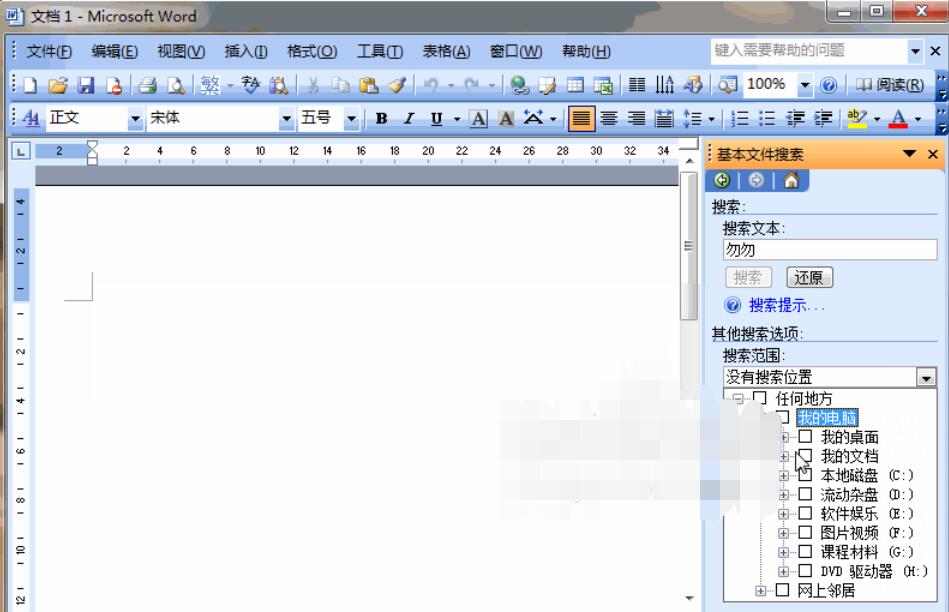Expand the 我的电脑 tree node

[x=766, y=416]
